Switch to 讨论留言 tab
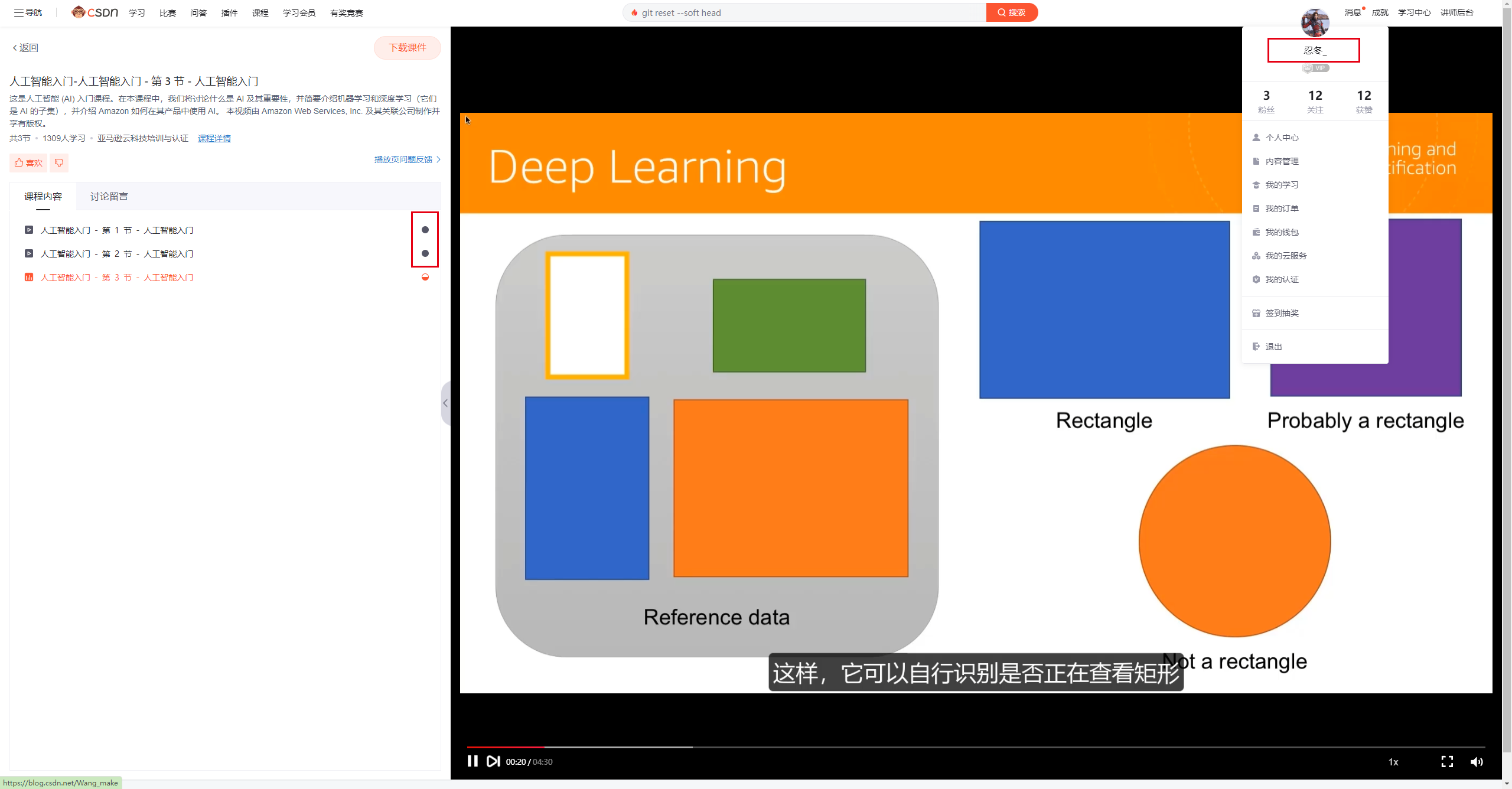 pyautogui.click(x=109, y=197)
